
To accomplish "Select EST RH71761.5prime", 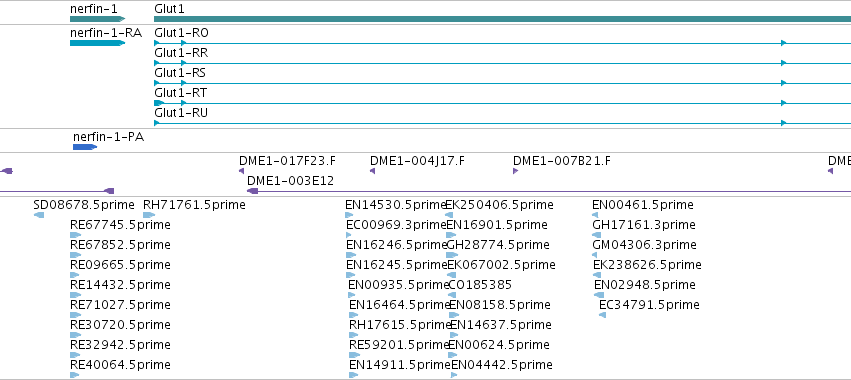I will tap(194, 205).
